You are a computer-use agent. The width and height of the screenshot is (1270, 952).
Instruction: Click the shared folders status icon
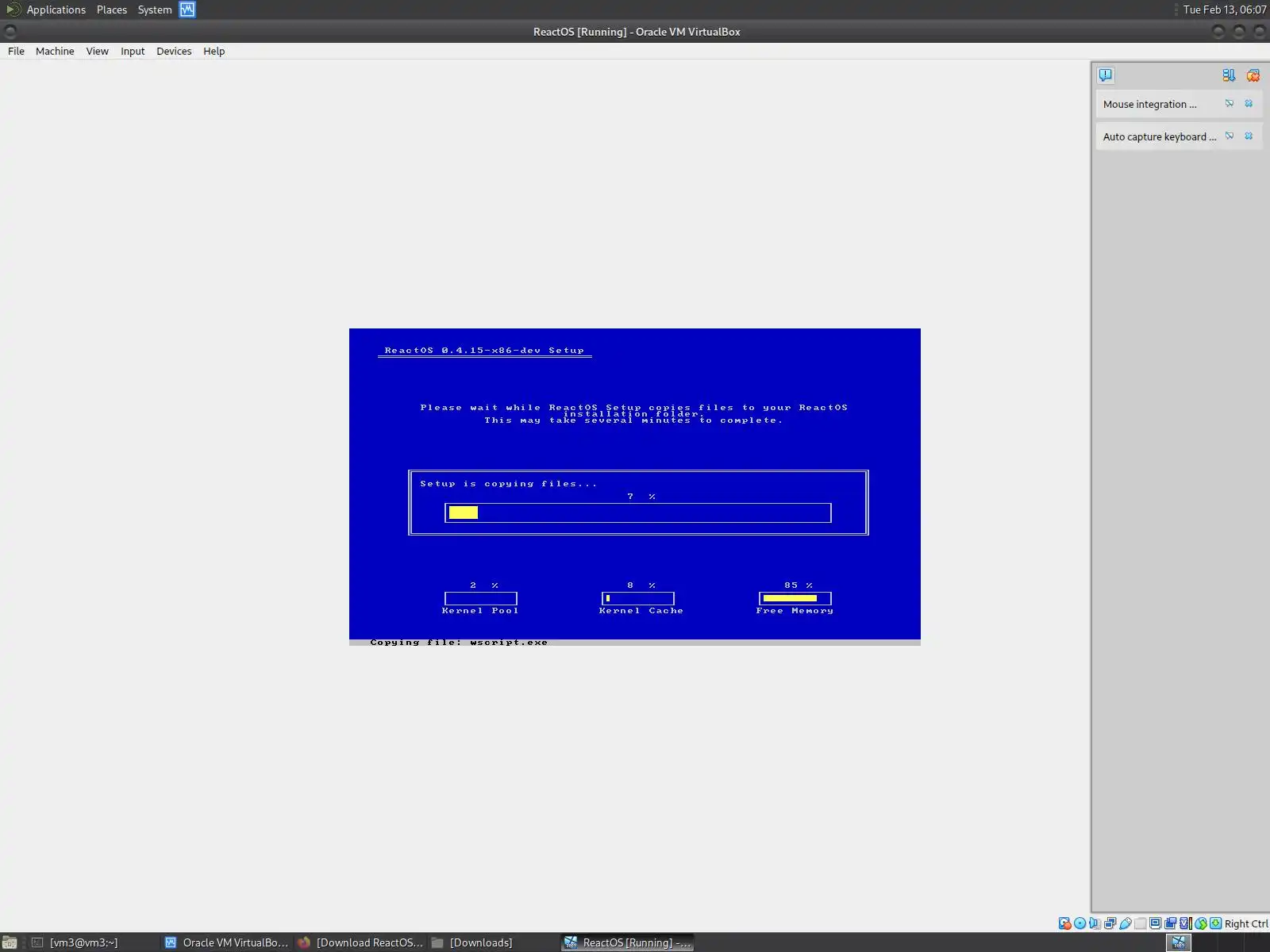tap(1141, 923)
